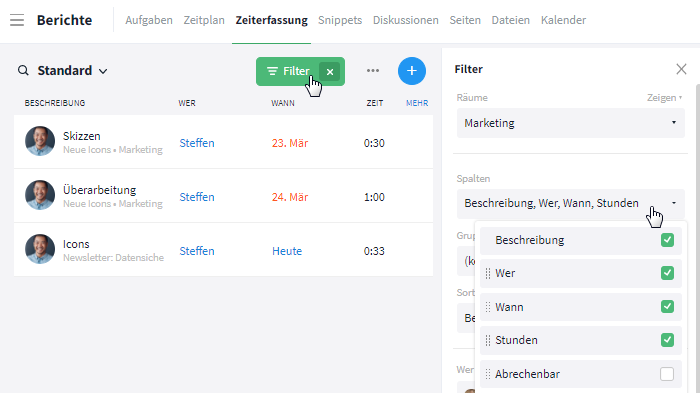Open the Skizzen time entry
Screen dimensions: 700x393
pyautogui.click(x=82, y=136)
